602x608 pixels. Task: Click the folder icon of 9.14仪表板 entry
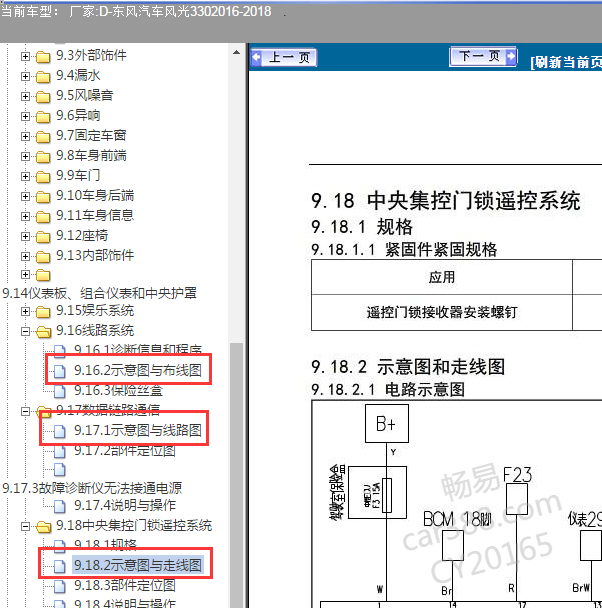pyautogui.click(x=43, y=275)
